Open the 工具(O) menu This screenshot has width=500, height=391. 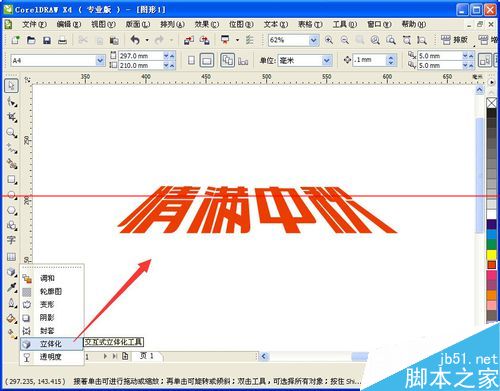tap(345, 24)
